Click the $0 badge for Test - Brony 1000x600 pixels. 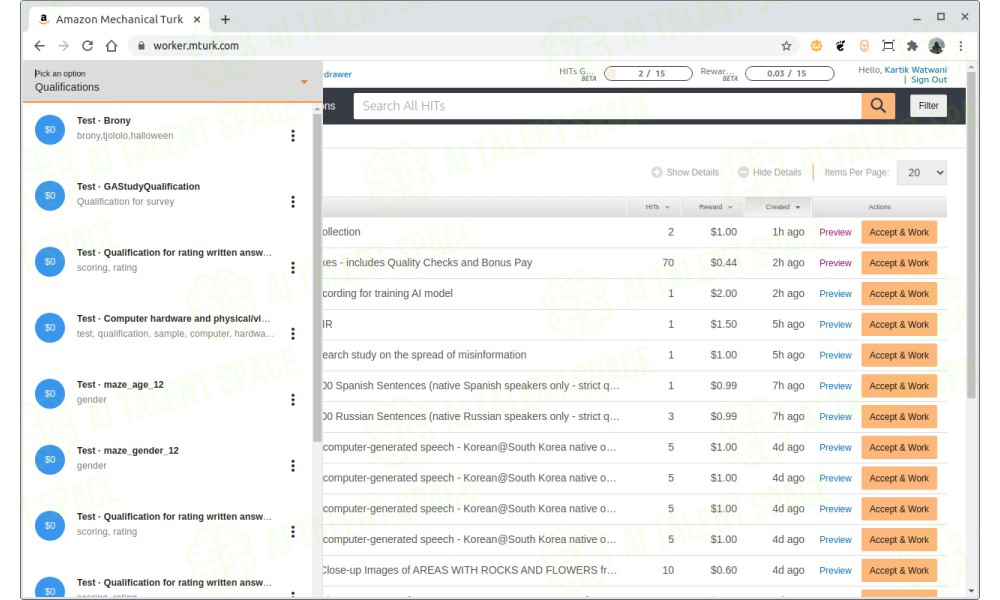[x=50, y=129]
